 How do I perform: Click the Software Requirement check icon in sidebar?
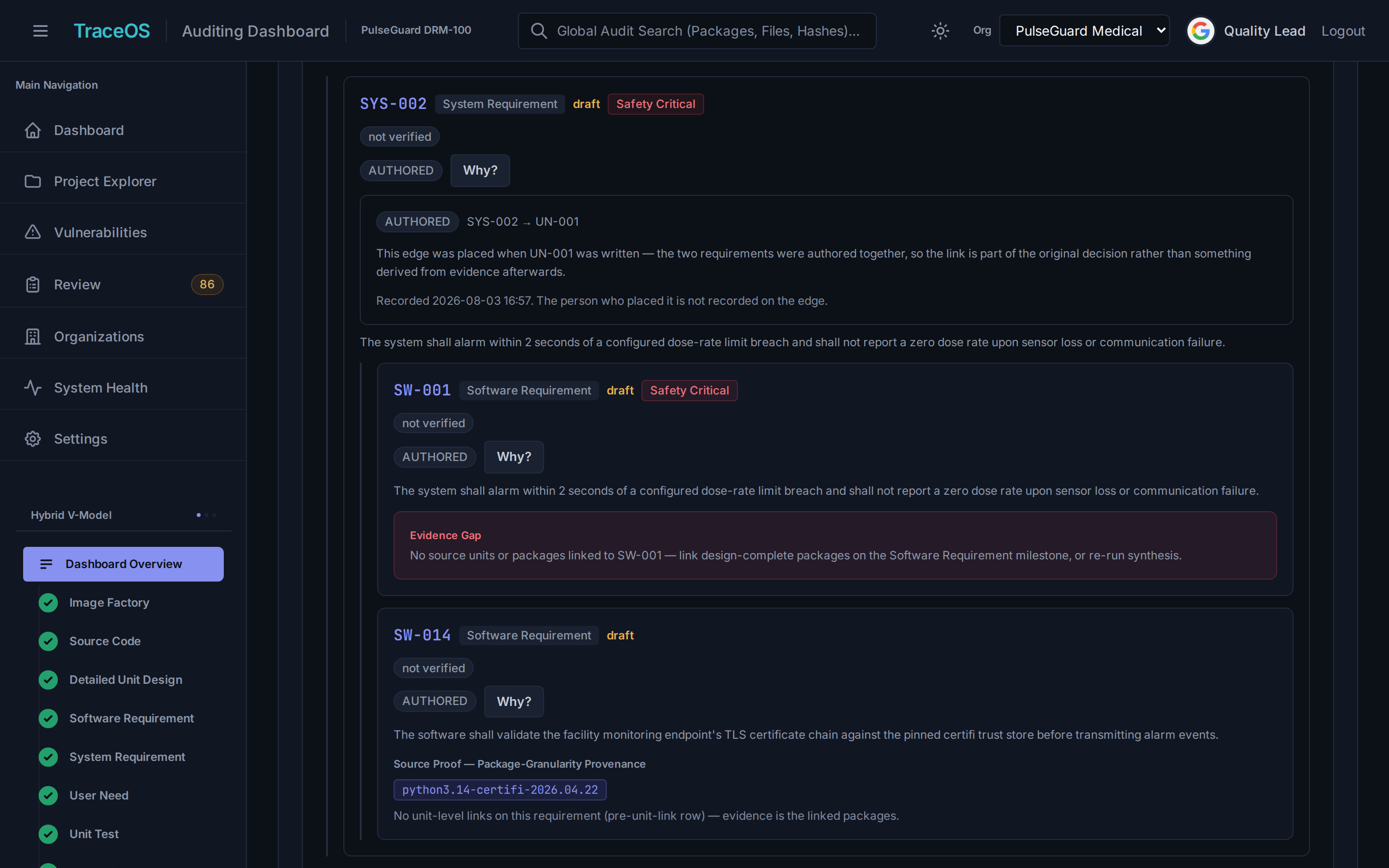point(48,718)
